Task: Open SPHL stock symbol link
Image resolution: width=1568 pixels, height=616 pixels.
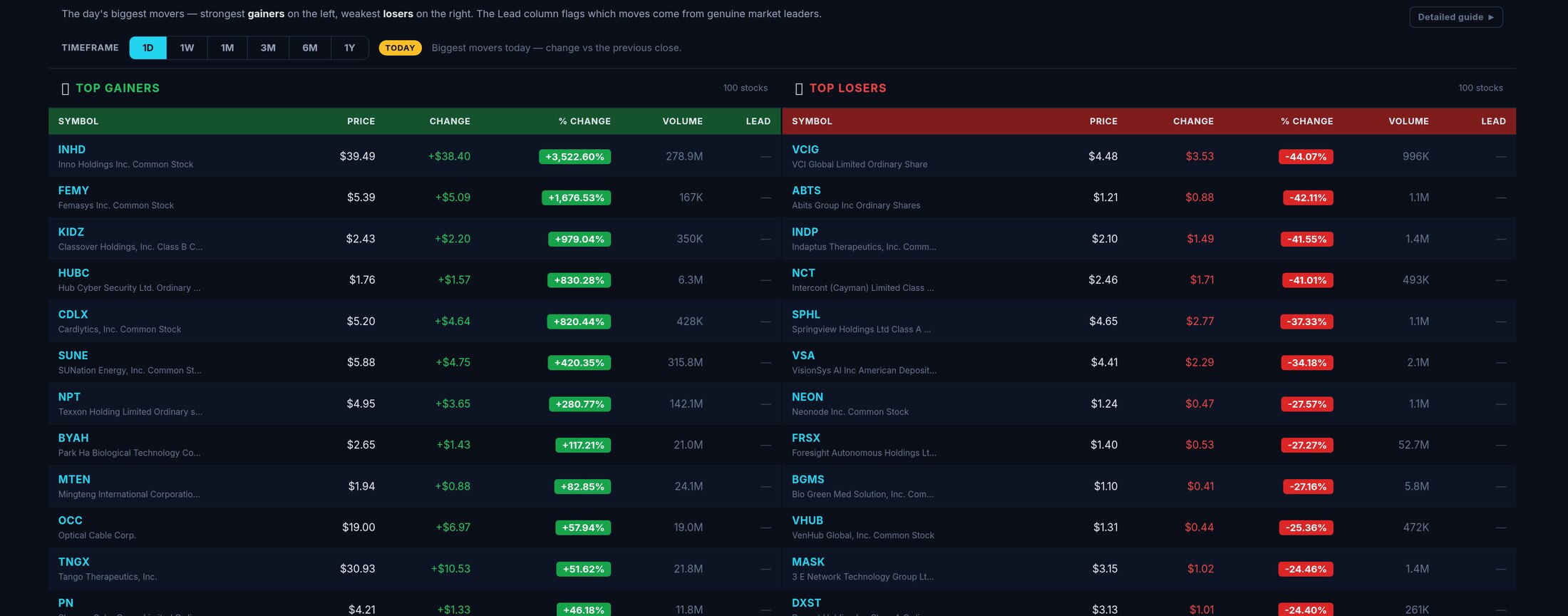Action: [x=806, y=314]
